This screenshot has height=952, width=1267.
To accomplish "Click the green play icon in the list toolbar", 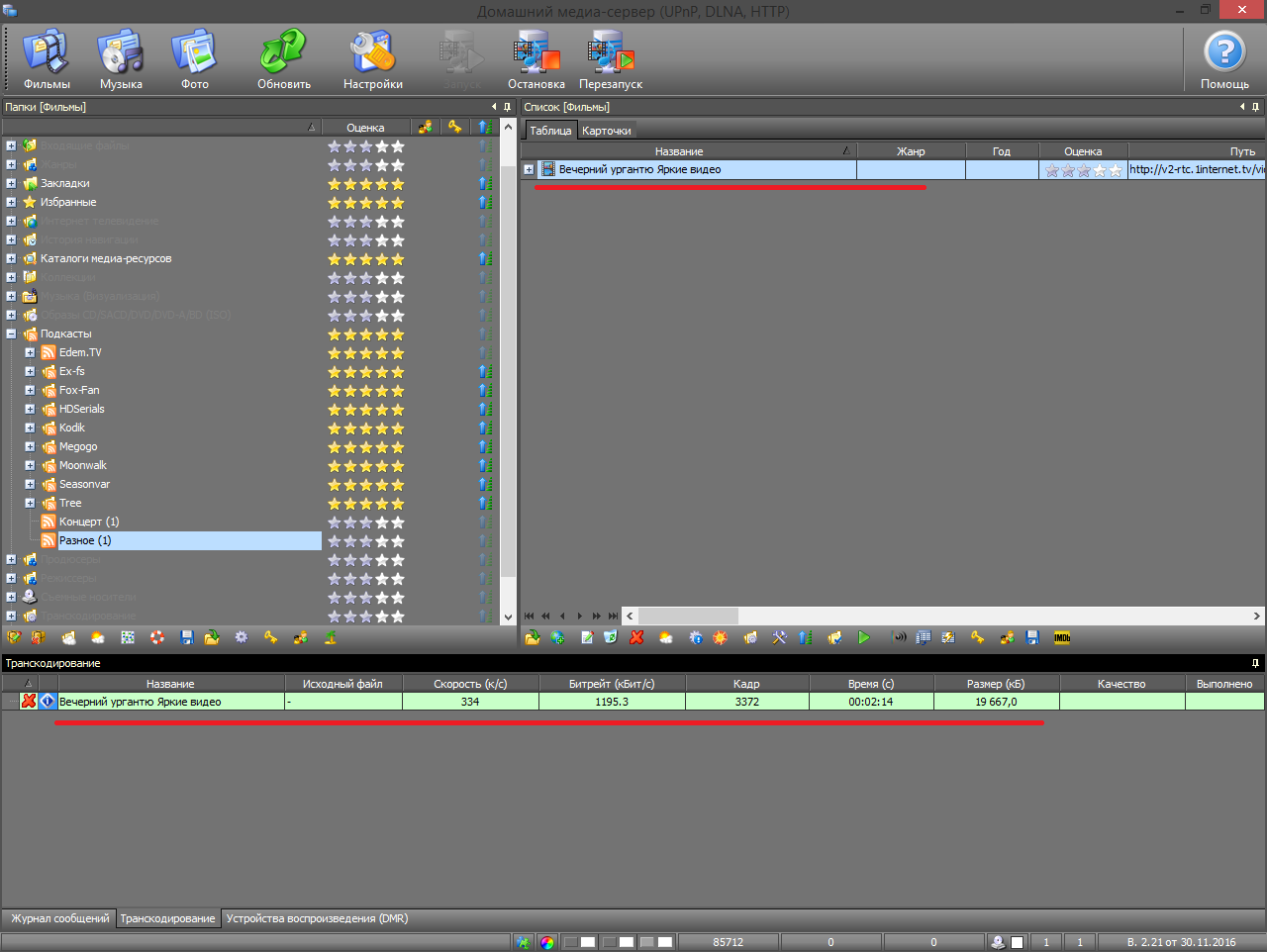I will (x=864, y=638).
